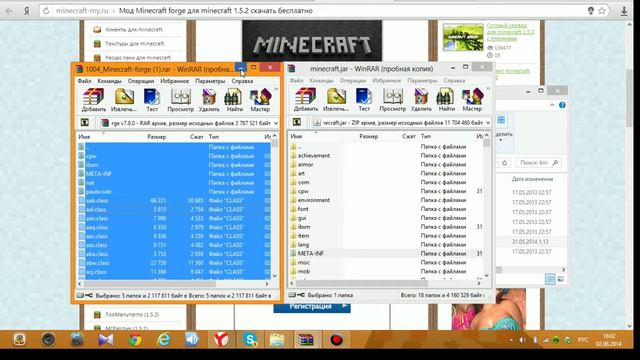Screen dimensions: 640x360
Task: Click Мастер icon in forge.rar WinRAR window
Action: [x=260, y=100]
